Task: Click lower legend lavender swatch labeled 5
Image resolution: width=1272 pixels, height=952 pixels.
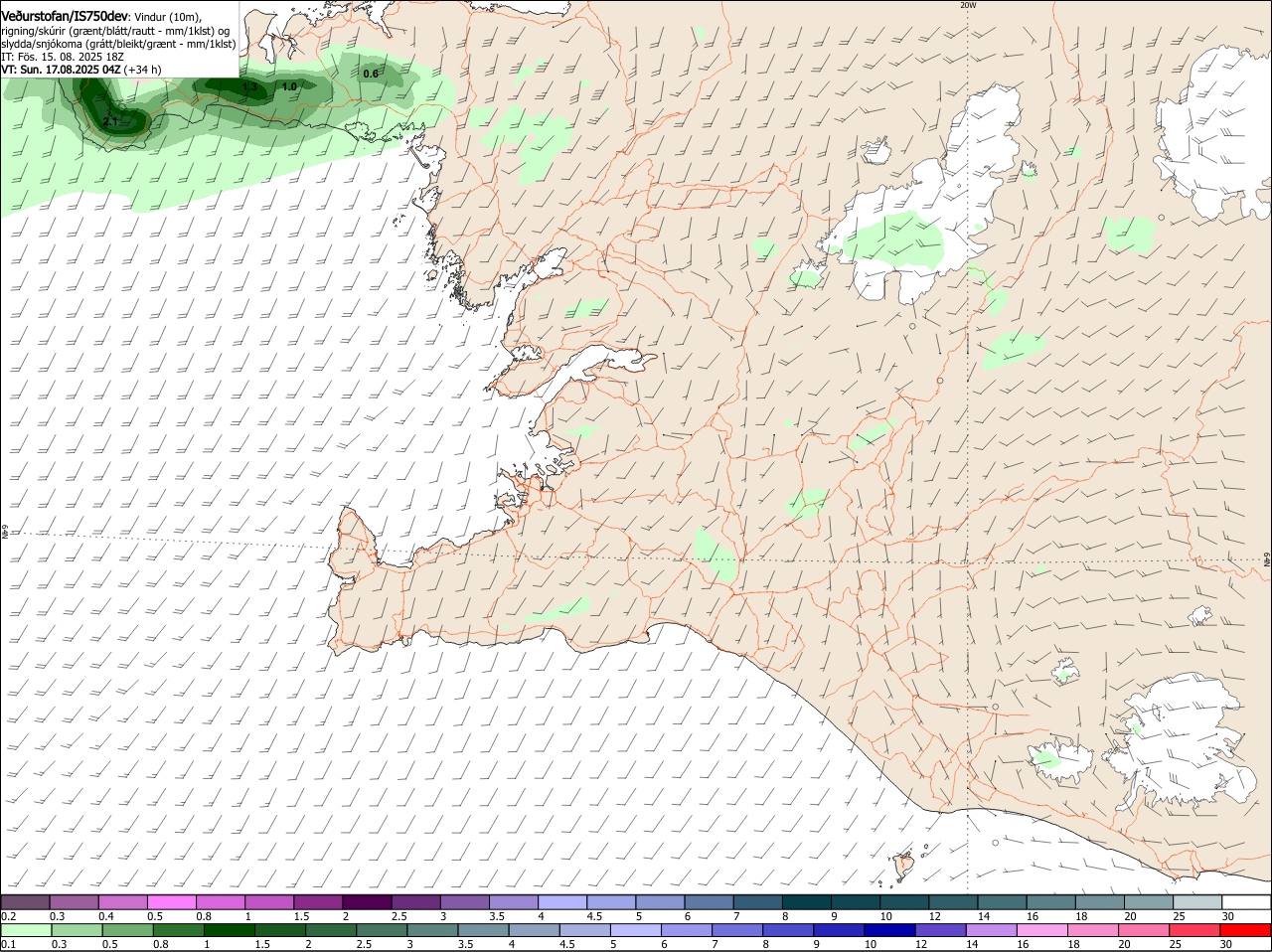Action: click(636, 929)
